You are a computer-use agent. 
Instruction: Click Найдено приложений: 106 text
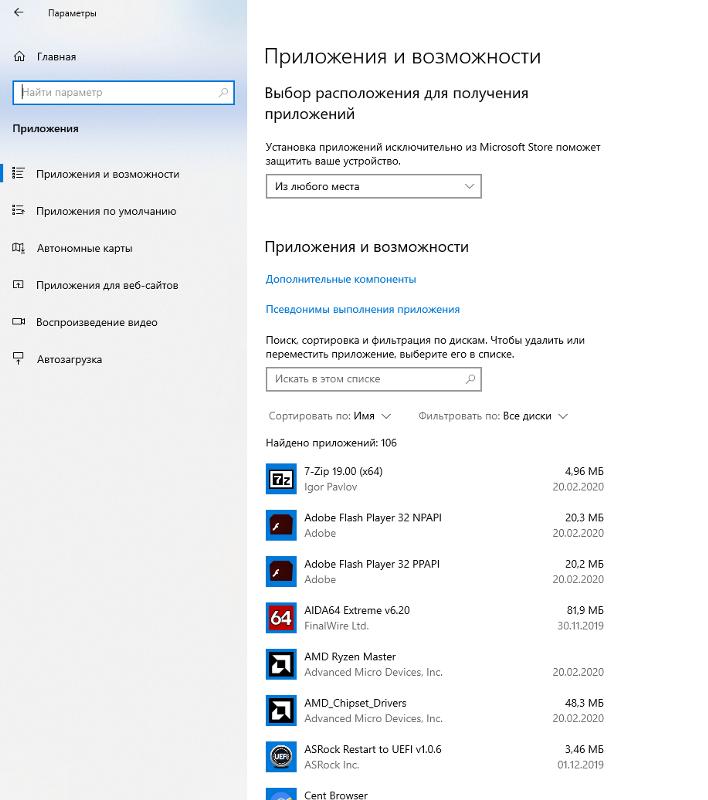pyautogui.click(x=331, y=443)
